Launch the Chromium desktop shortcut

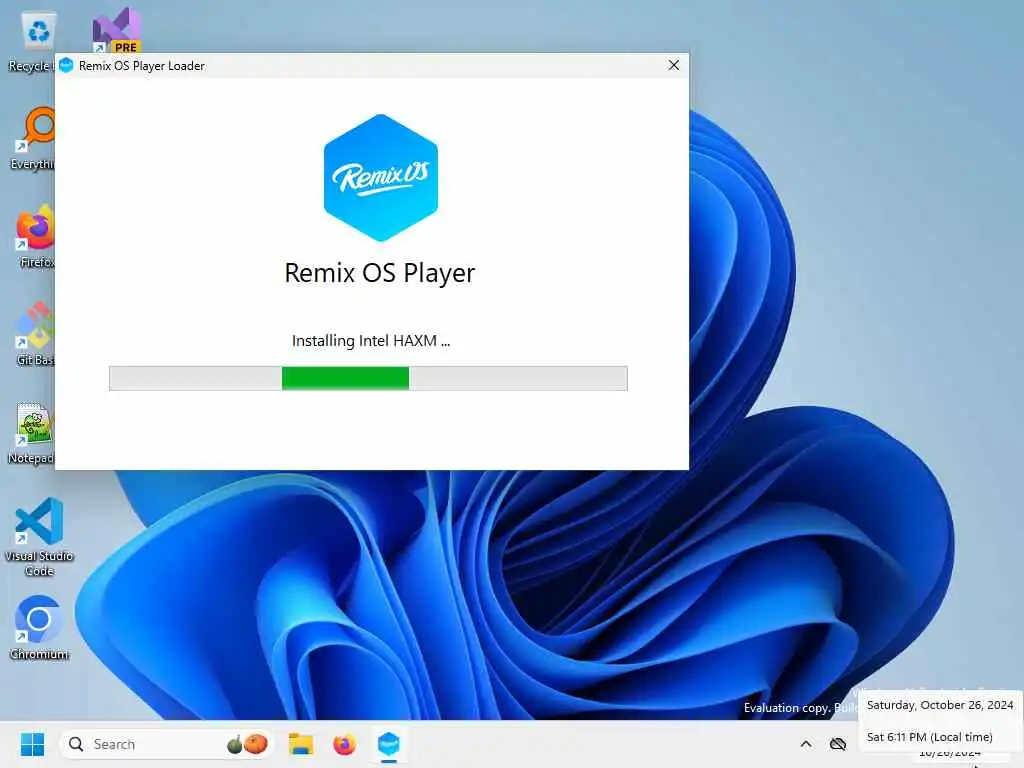[x=39, y=627]
